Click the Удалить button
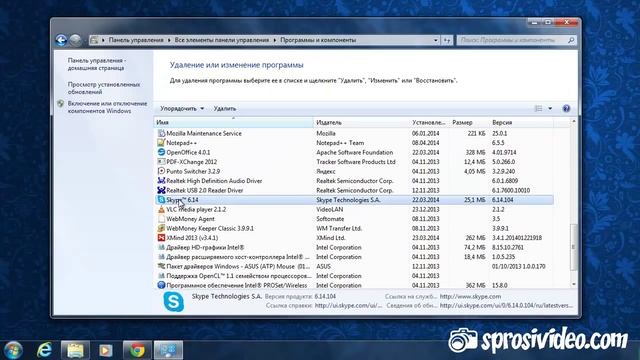The image size is (640, 360). click(225, 109)
